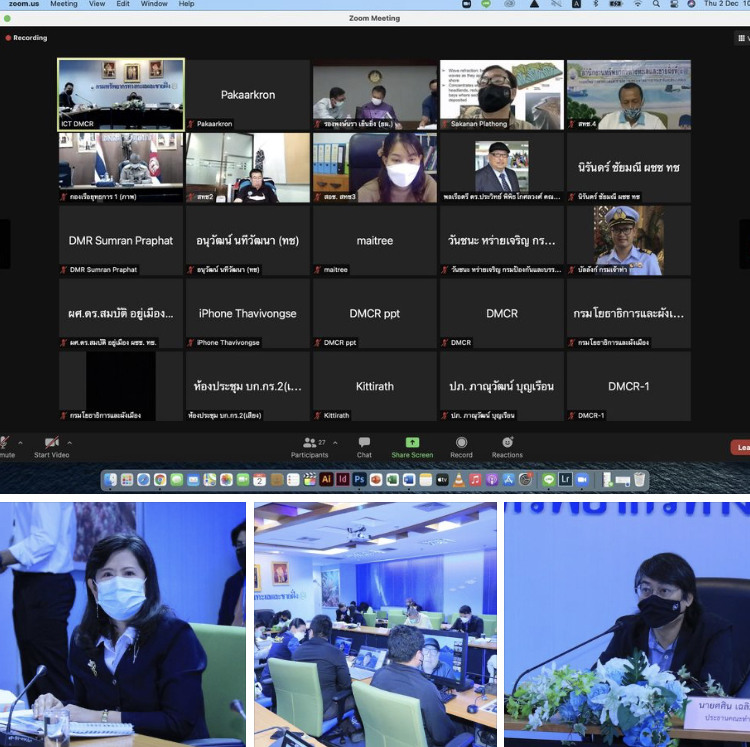Launch Lightroom from the Dock
The width and height of the screenshot is (750, 747).
pyautogui.click(x=565, y=480)
